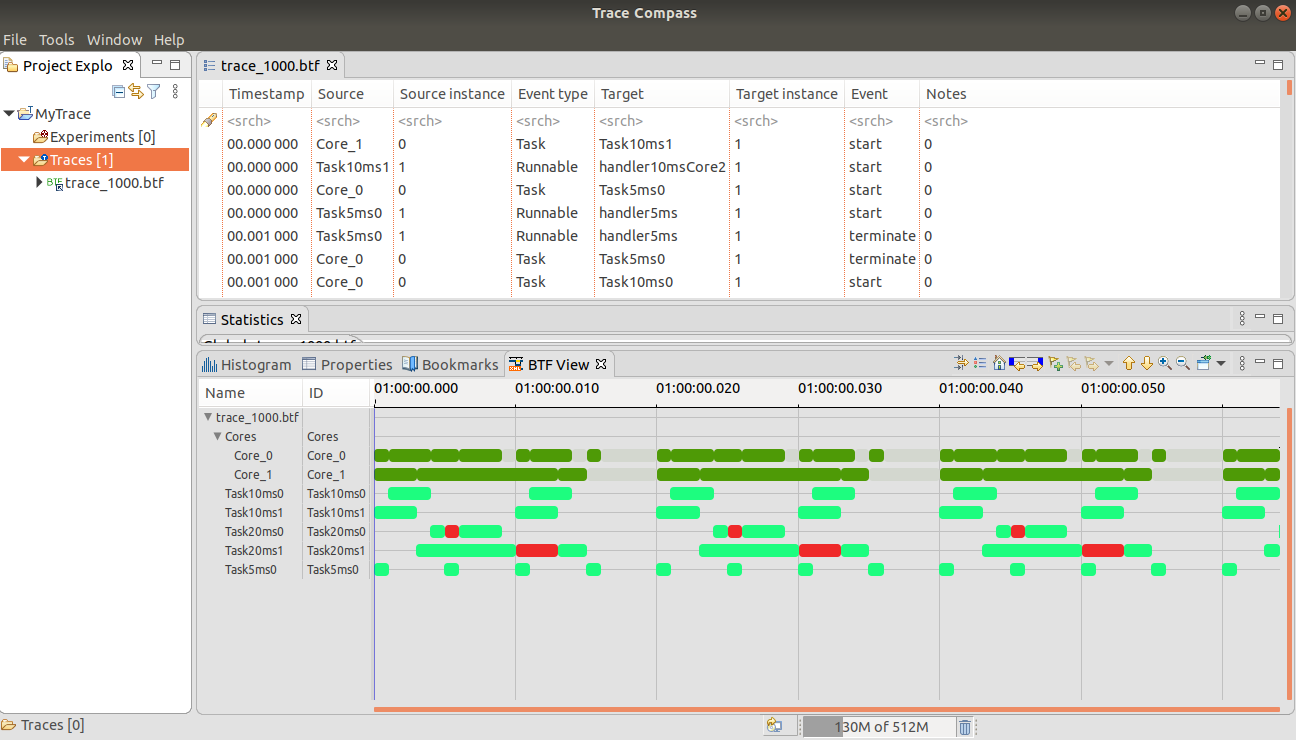Open Project Explorer three-dot view menu
This screenshot has height=740, width=1296.
(175, 91)
